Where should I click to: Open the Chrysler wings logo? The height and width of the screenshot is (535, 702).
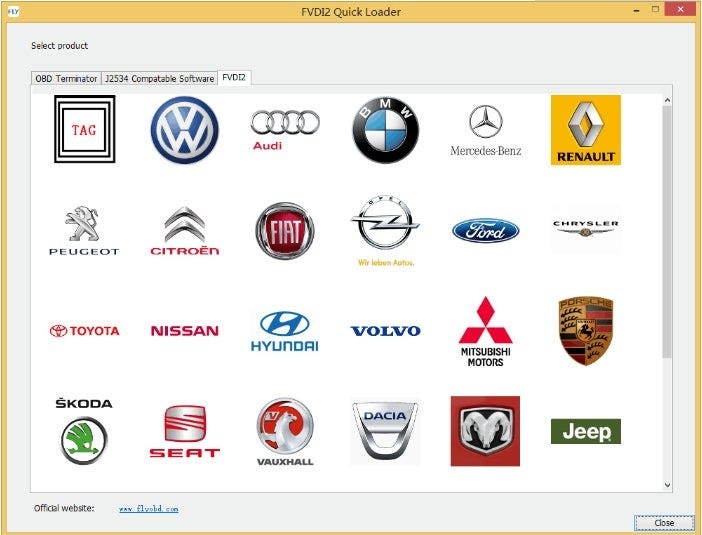586,229
